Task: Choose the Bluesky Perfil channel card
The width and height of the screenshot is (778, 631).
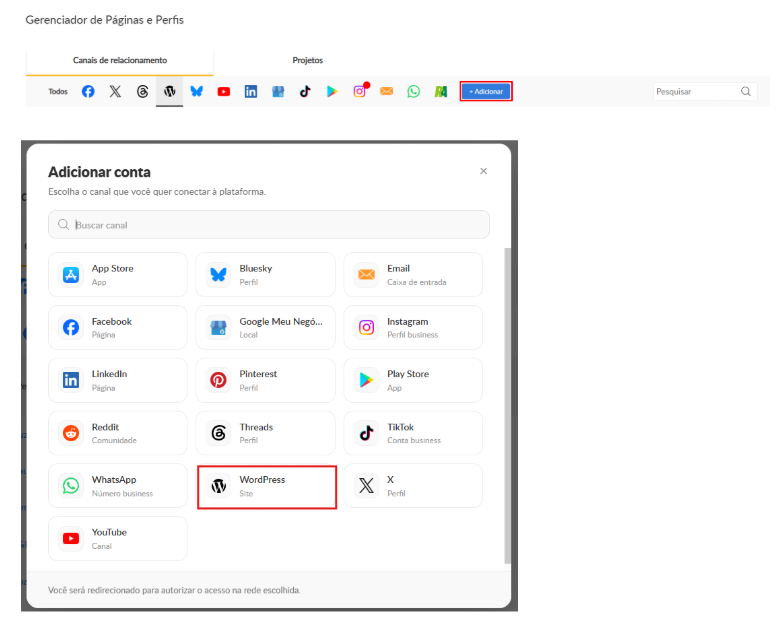Action: tap(265, 274)
